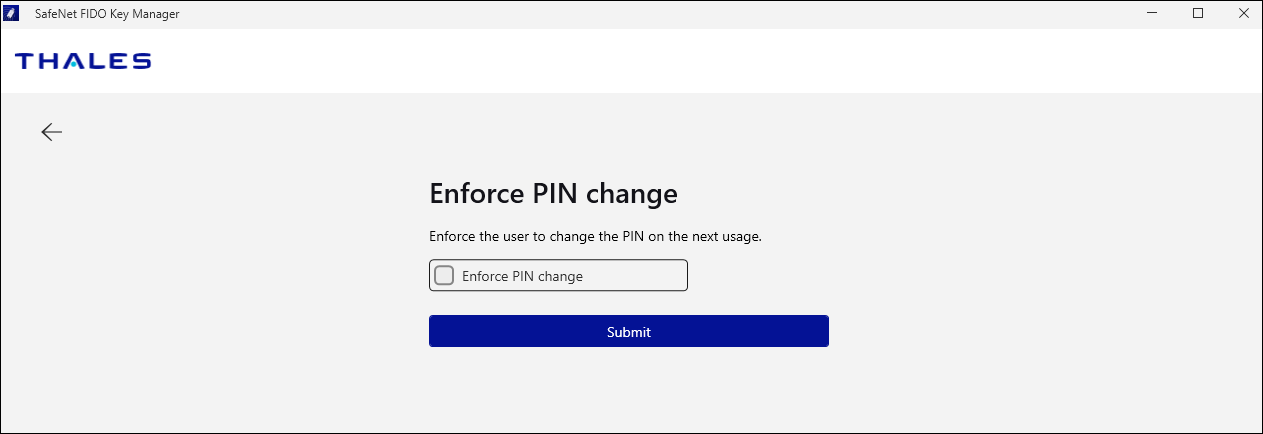Click the "Enforce PIN change" page heading

[553, 194]
